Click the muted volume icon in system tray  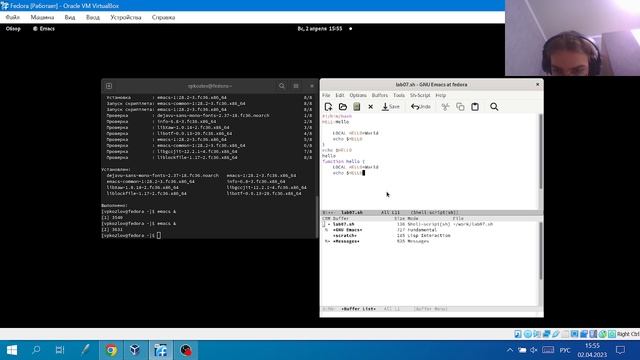(534, 350)
